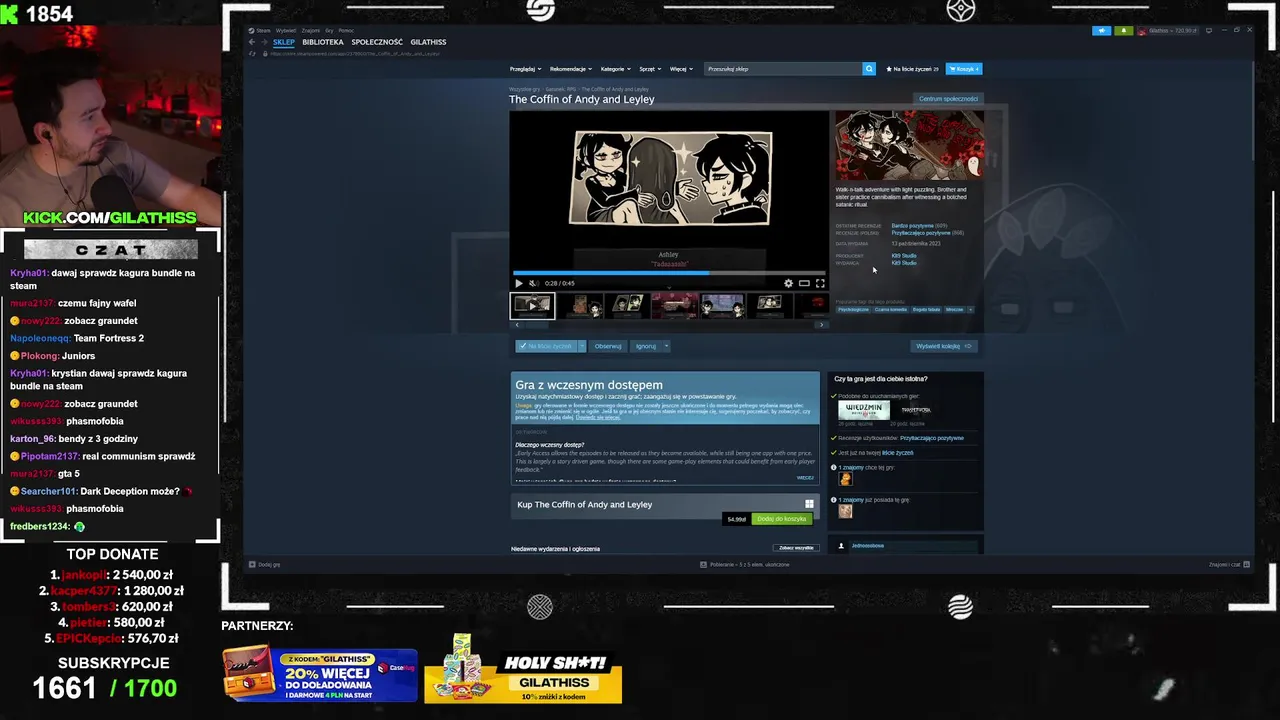Click the search magnifier button
Screen dimensions: 1280x720
[869, 69]
